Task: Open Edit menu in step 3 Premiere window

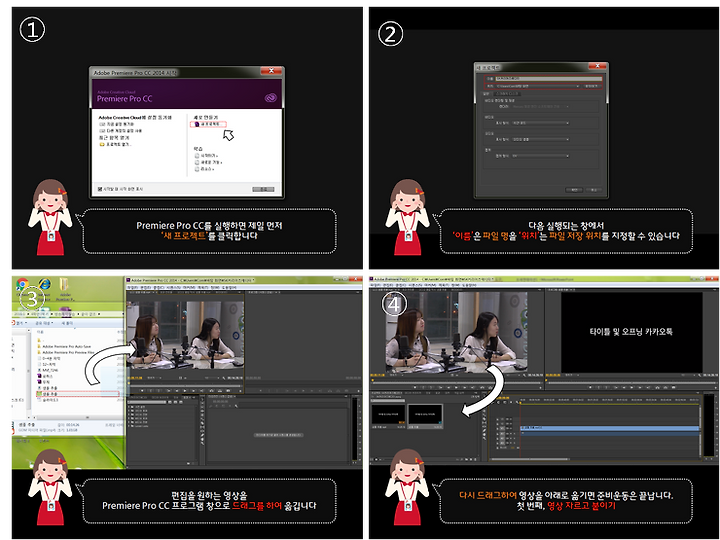Action: (x=146, y=287)
